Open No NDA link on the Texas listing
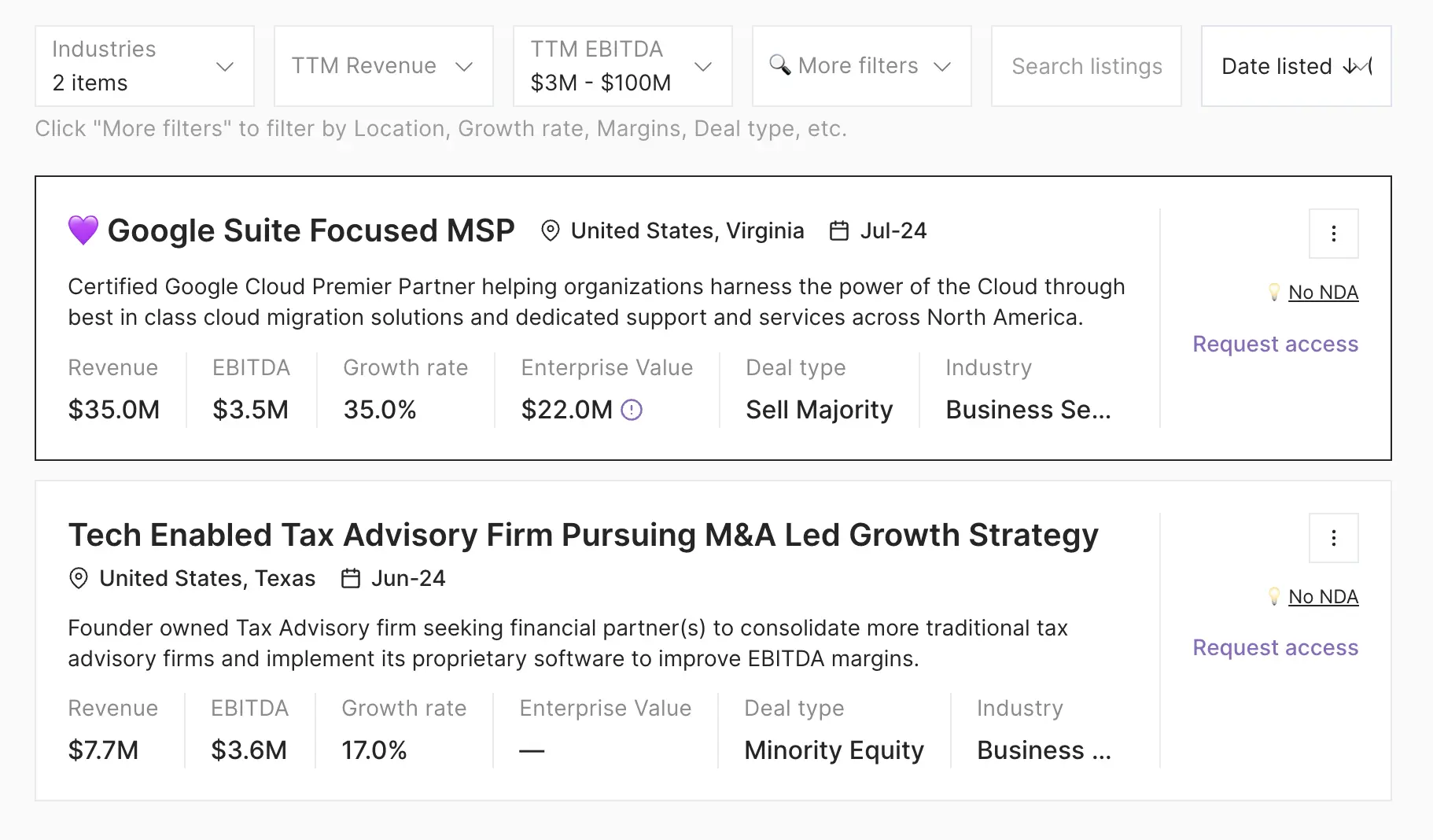The width and height of the screenshot is (1433, 840). coord(1323,596)
